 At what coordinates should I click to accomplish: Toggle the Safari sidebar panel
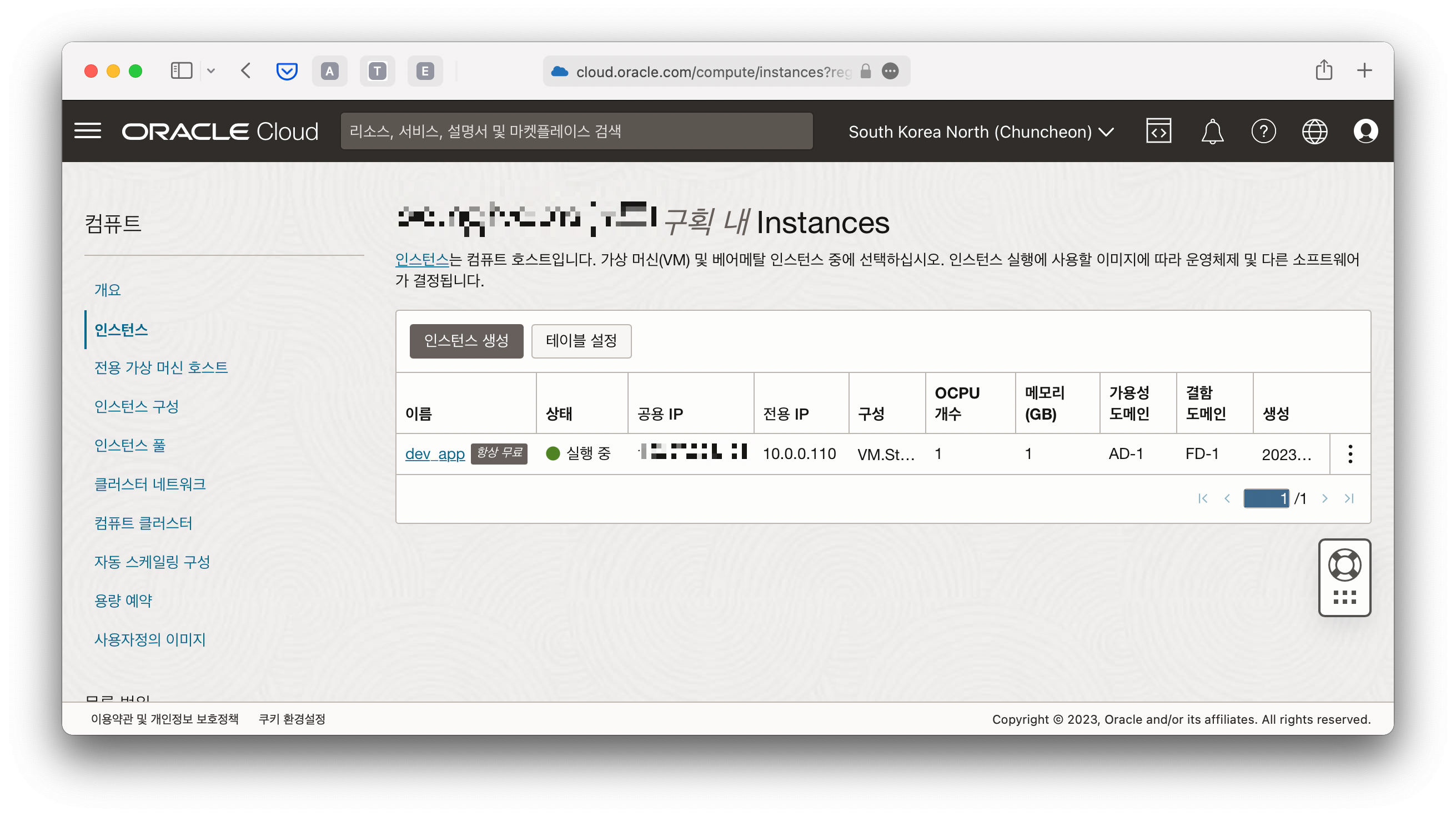click(182, 70)
